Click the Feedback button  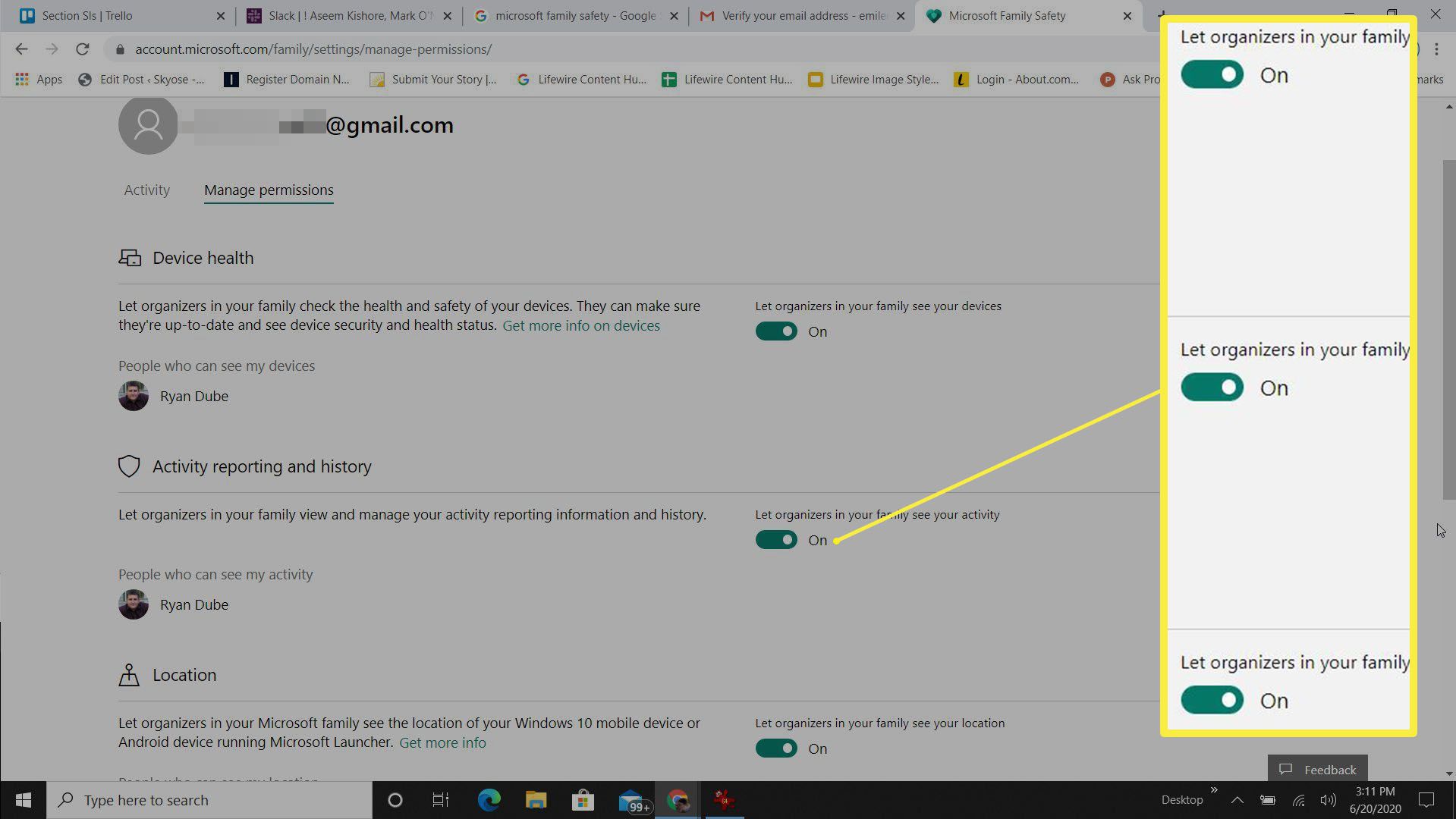point(1318,769)
